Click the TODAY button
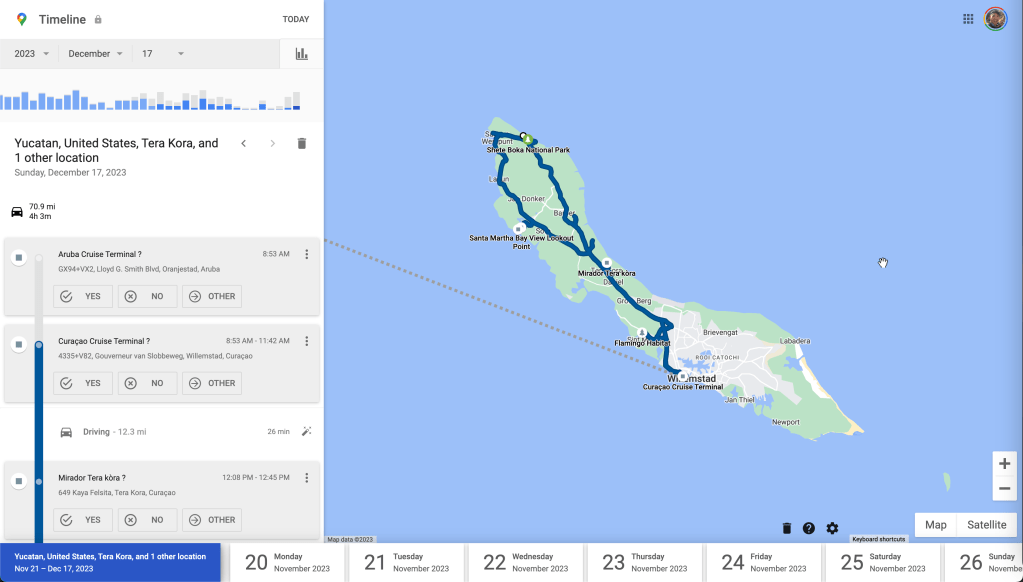Screen dimensions: 1023x582 click(295, 19)
